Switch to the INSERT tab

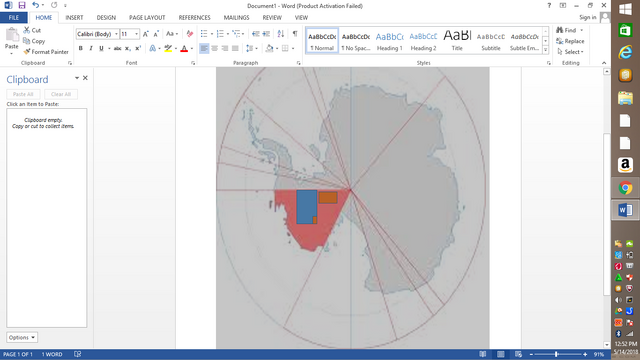tap(74, 18)
